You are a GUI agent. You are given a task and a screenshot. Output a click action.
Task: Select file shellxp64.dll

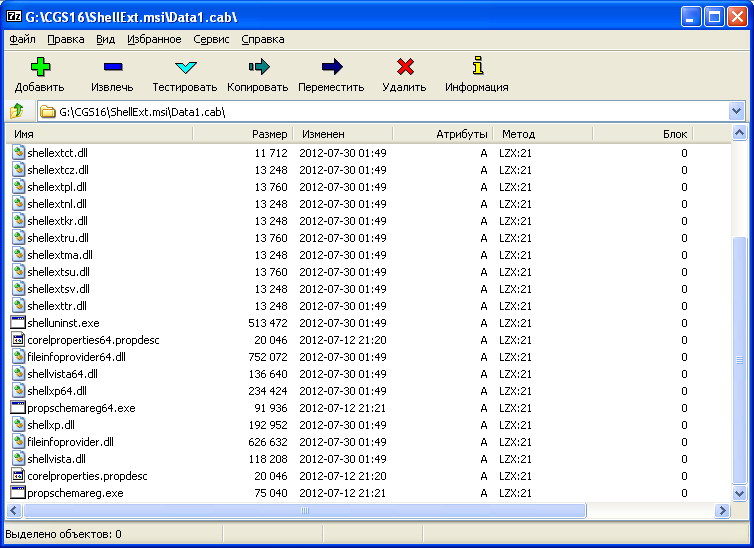pyautogui.click(x=57, y=391)
